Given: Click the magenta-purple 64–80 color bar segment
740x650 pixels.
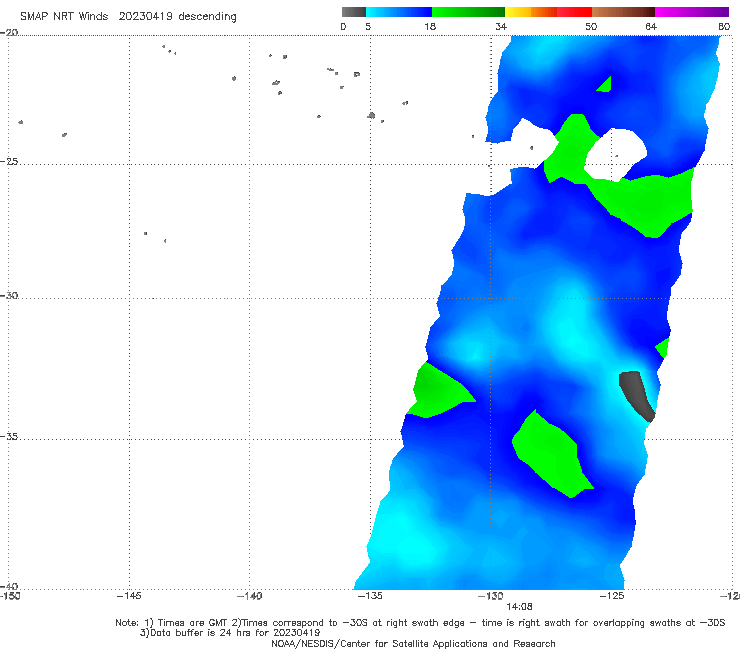Looking at the screenshot, I should click(x=692, y=12).
